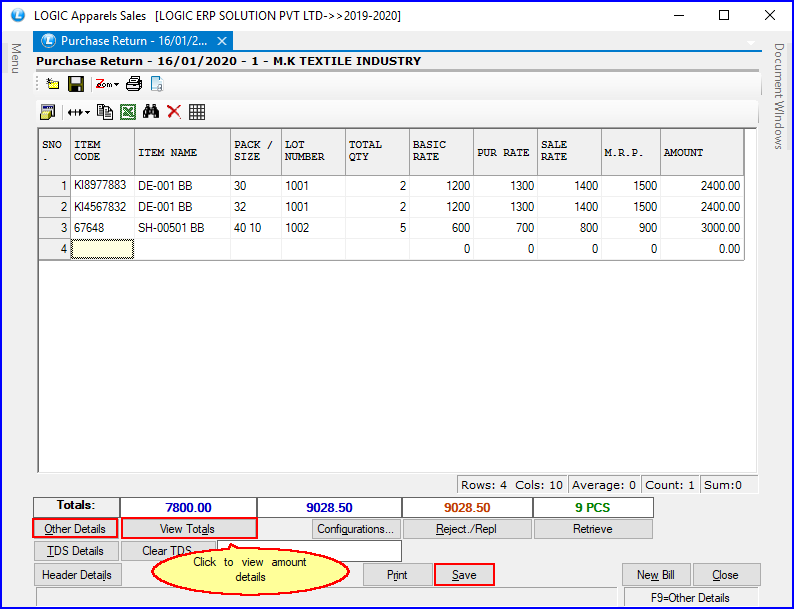Viewport: 794px width, 609px height.
Task: Click row header number 2
Action: (55, 207)
